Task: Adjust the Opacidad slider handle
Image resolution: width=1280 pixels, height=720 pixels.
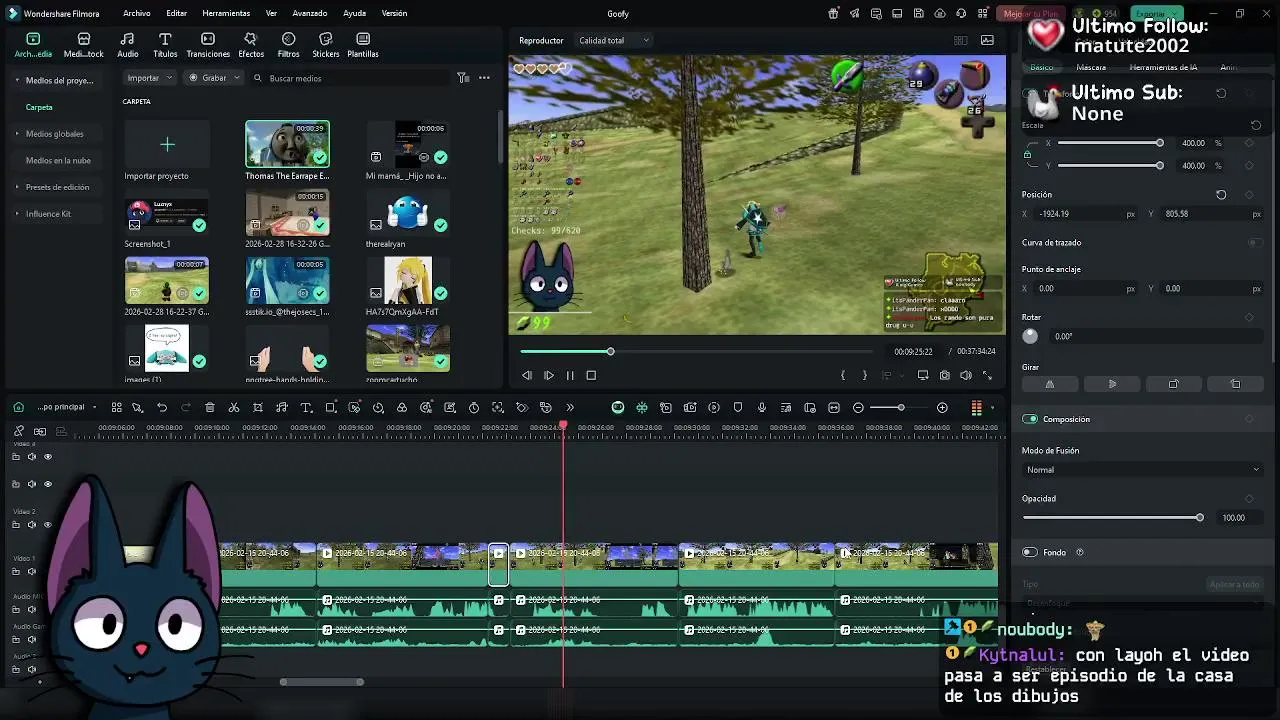Action: click(1200, 517)
